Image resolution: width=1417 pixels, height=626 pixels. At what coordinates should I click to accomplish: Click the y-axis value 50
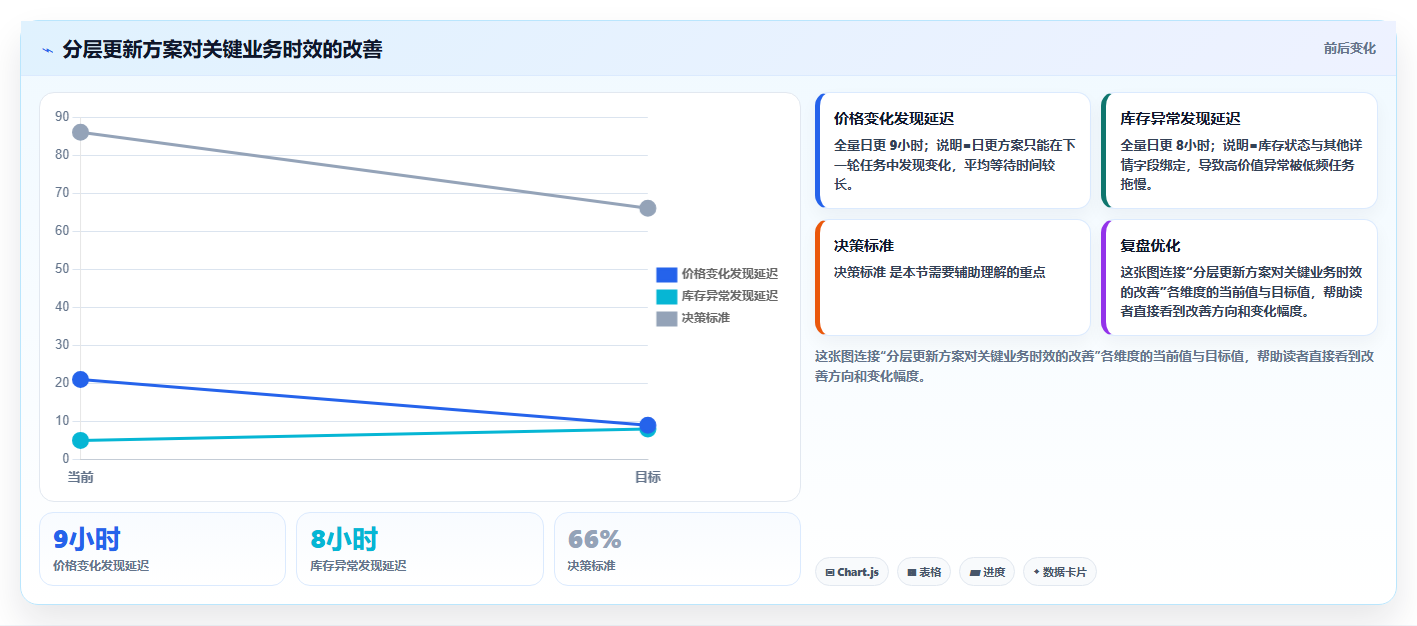click(x=62, y=269)
